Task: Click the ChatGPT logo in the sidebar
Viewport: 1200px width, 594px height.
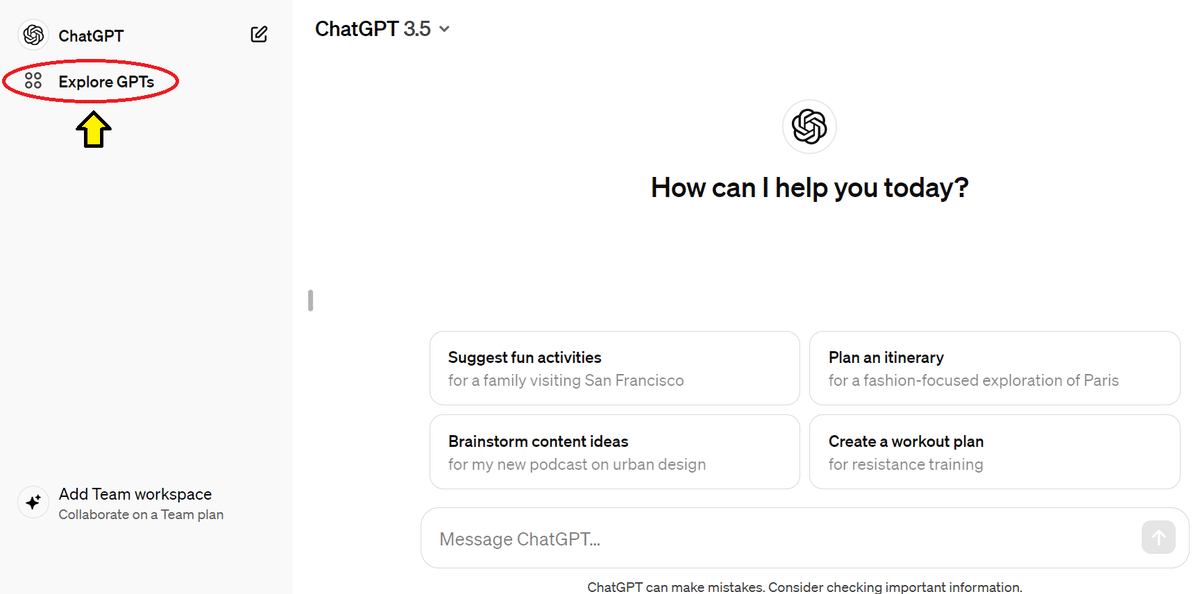Action: coord(33,35)
